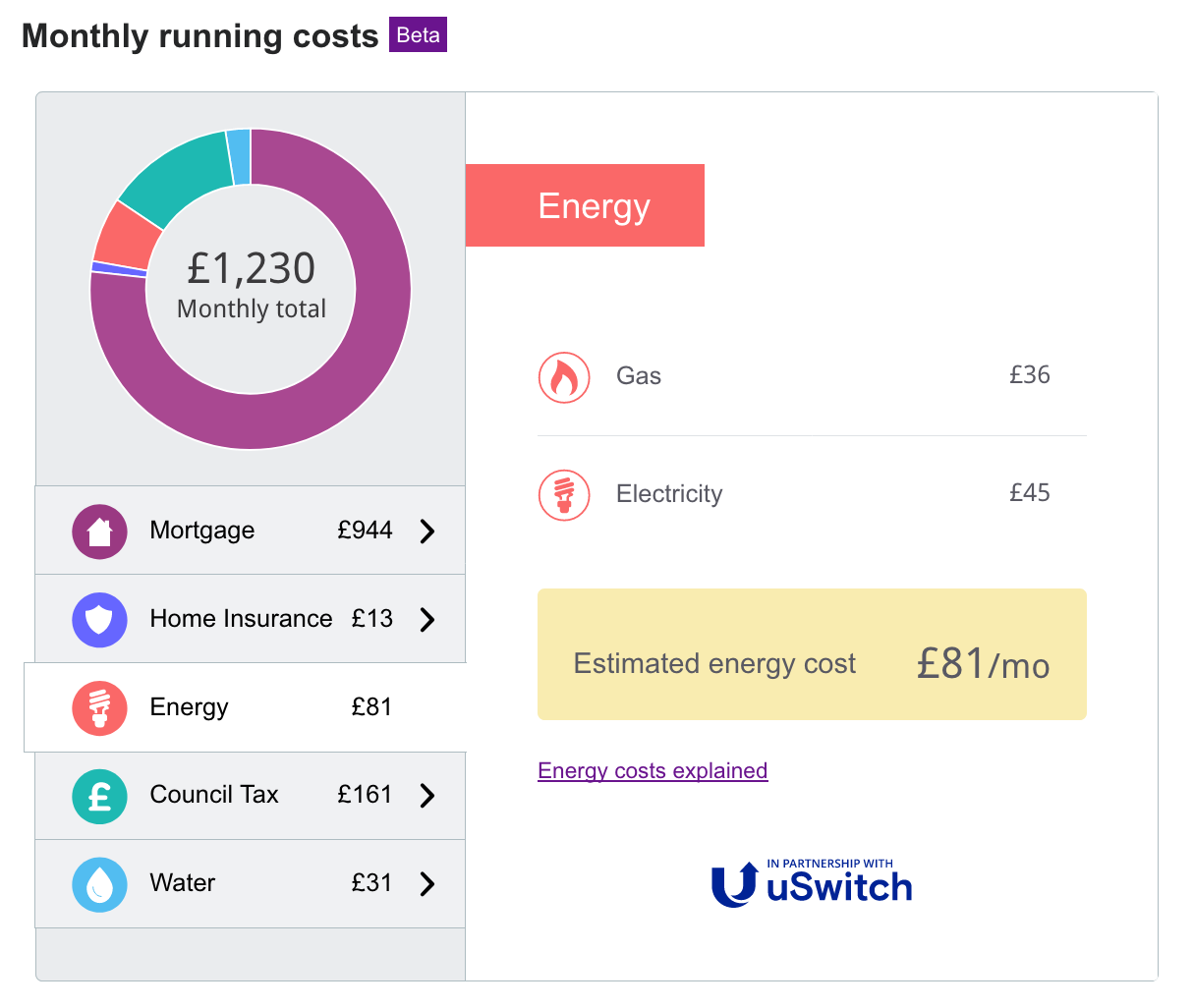
Task: Click the Home Insurance shield icon
Action: tap(99, 620)
